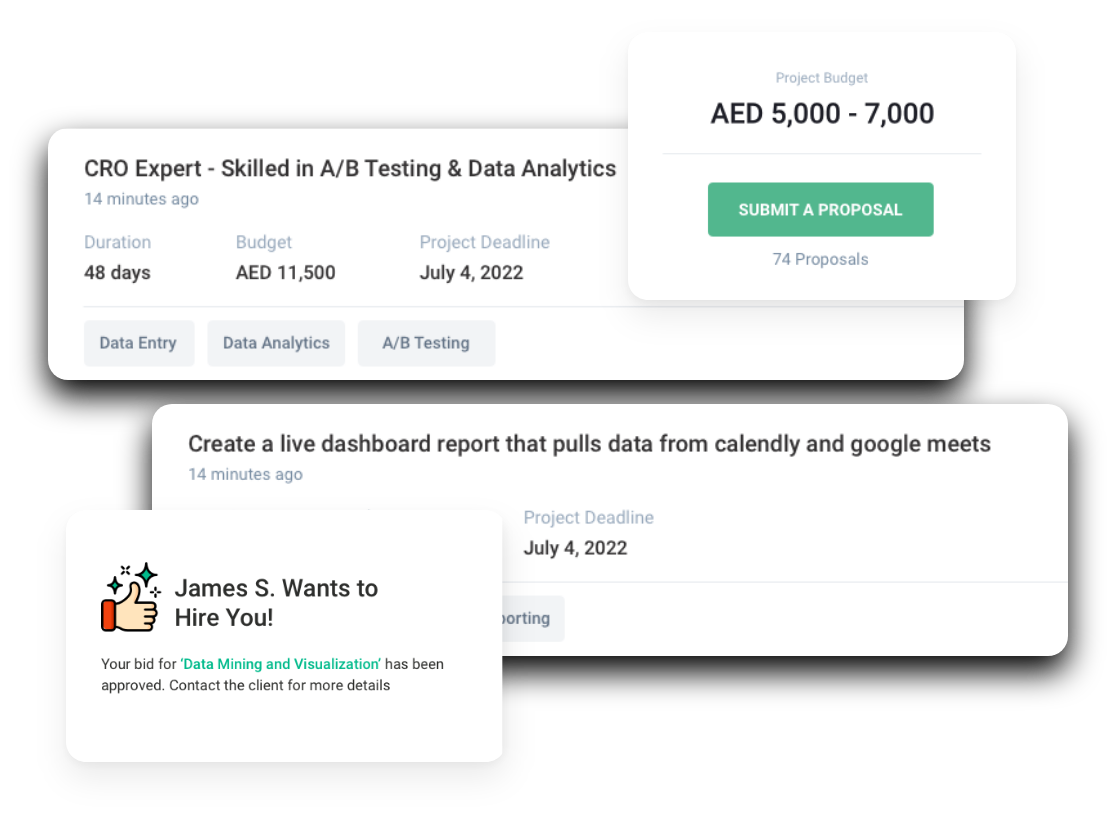Click the CRO Expert July 4, 2022 deadline
This screenshot has height=826, width=1116.
(471, 273)
